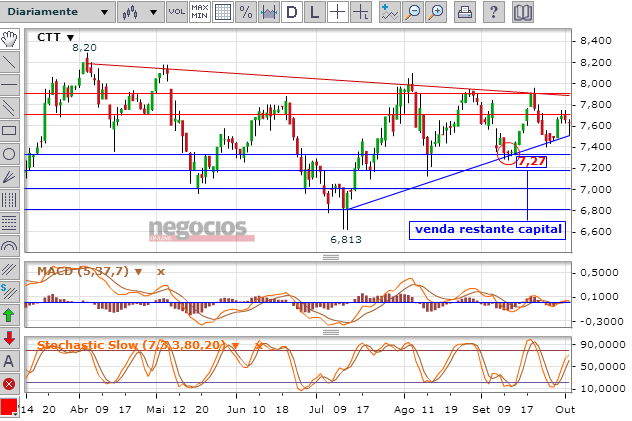
Task: Zoom out of the chart
Action: (x=413, y=12)
